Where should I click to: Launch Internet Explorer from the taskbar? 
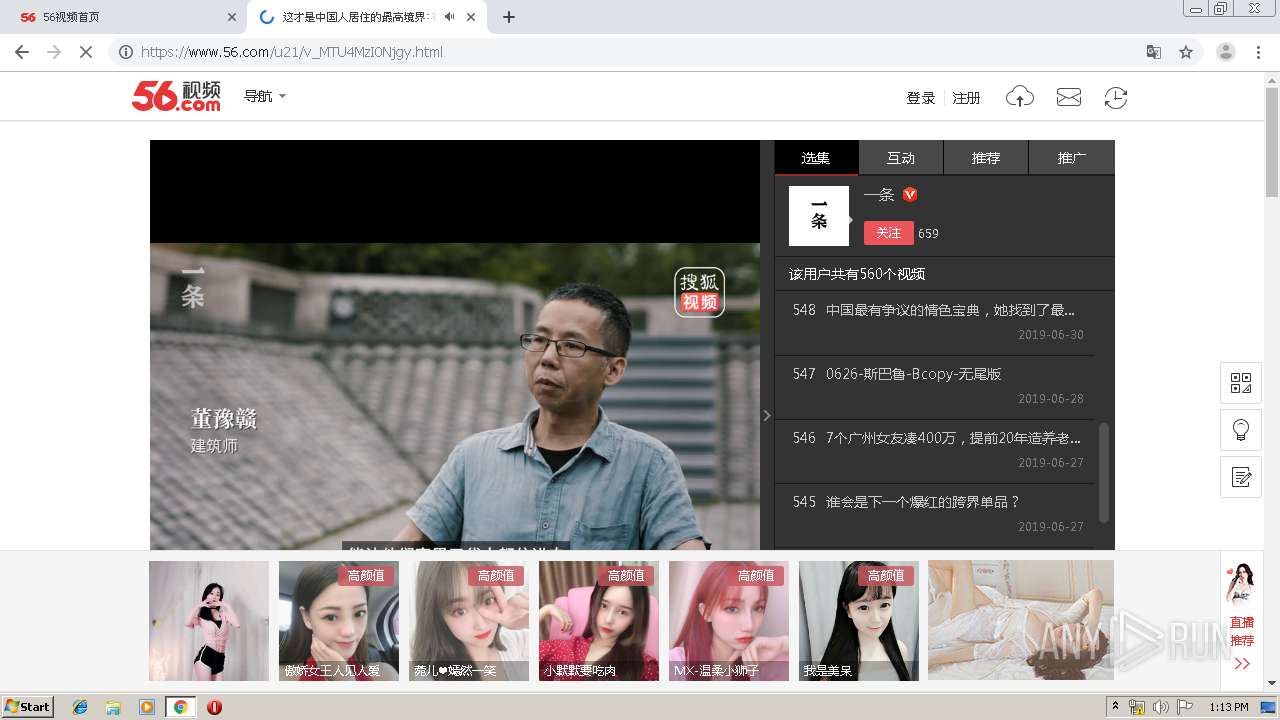tap(80, 707)
